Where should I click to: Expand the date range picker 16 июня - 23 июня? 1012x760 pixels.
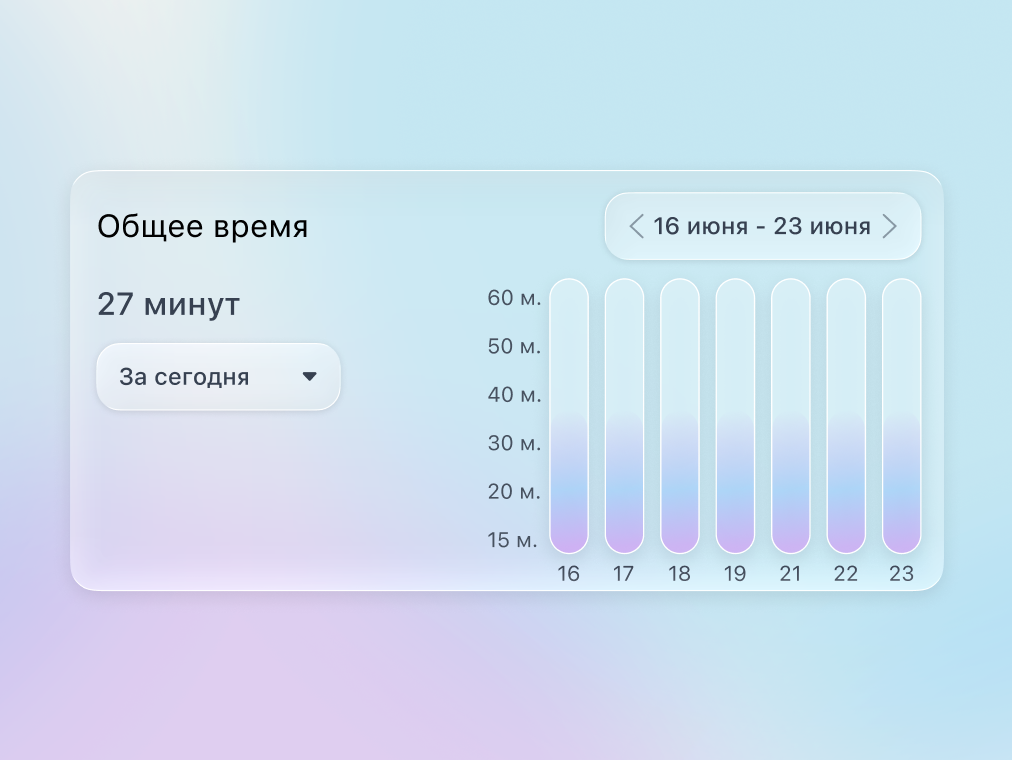762,226
